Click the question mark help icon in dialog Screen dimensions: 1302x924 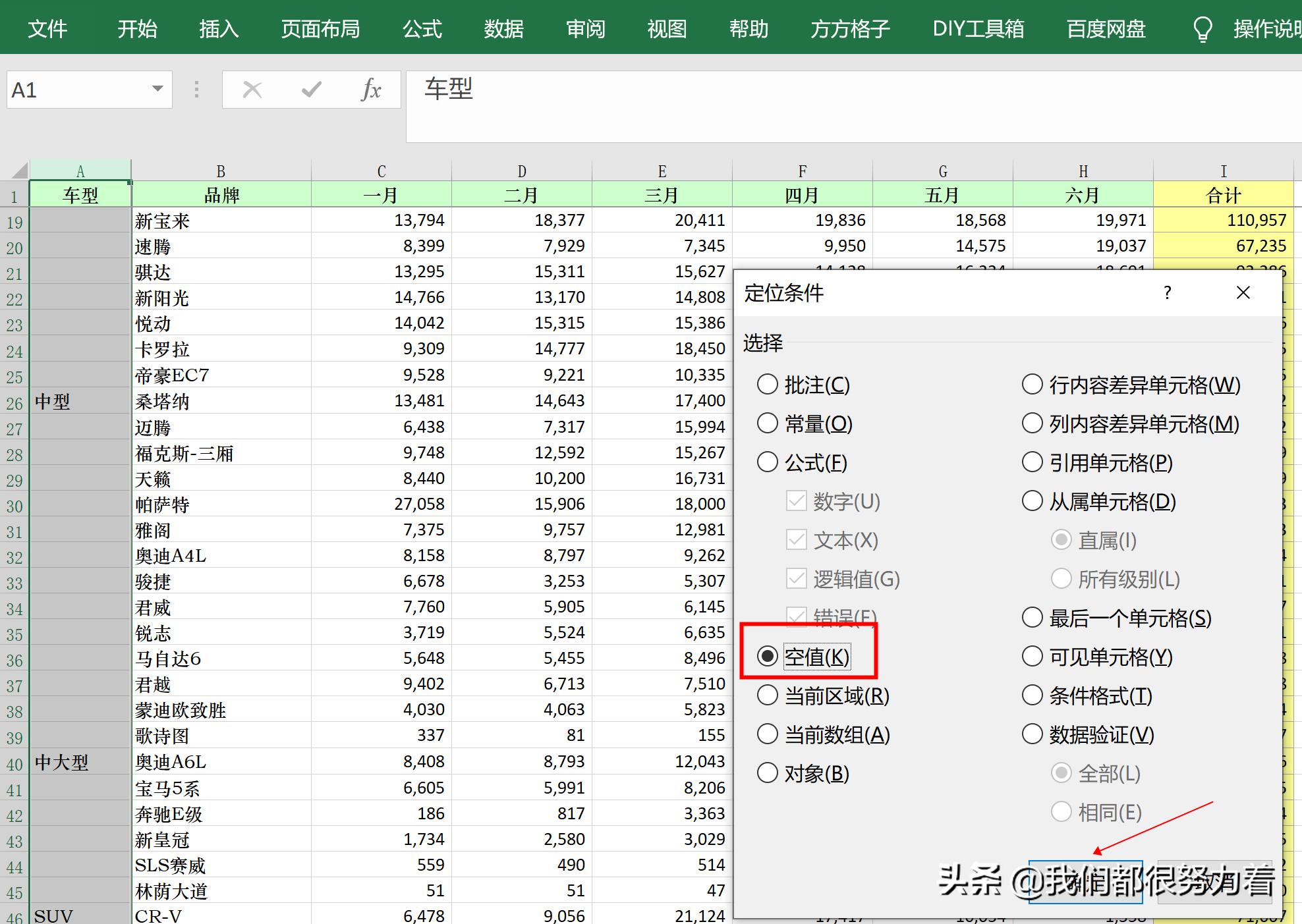[1167, 292]
